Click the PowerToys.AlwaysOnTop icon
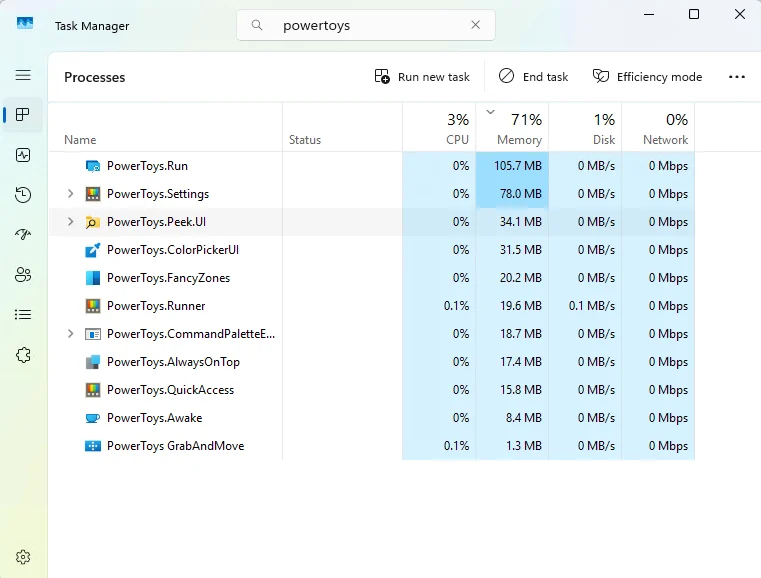 tap(93, 362)
